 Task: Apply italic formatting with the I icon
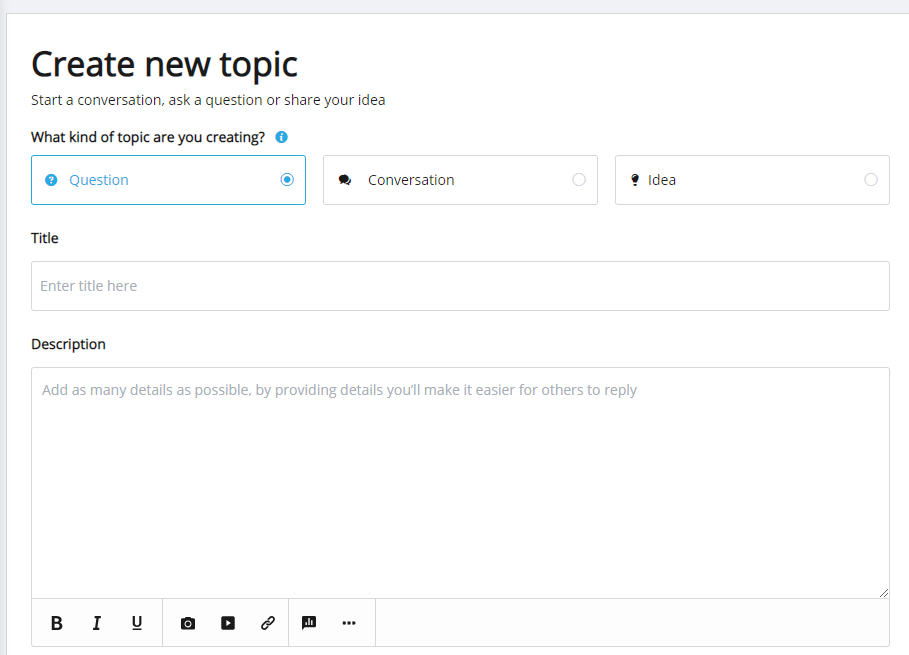(x=97, y=623)
